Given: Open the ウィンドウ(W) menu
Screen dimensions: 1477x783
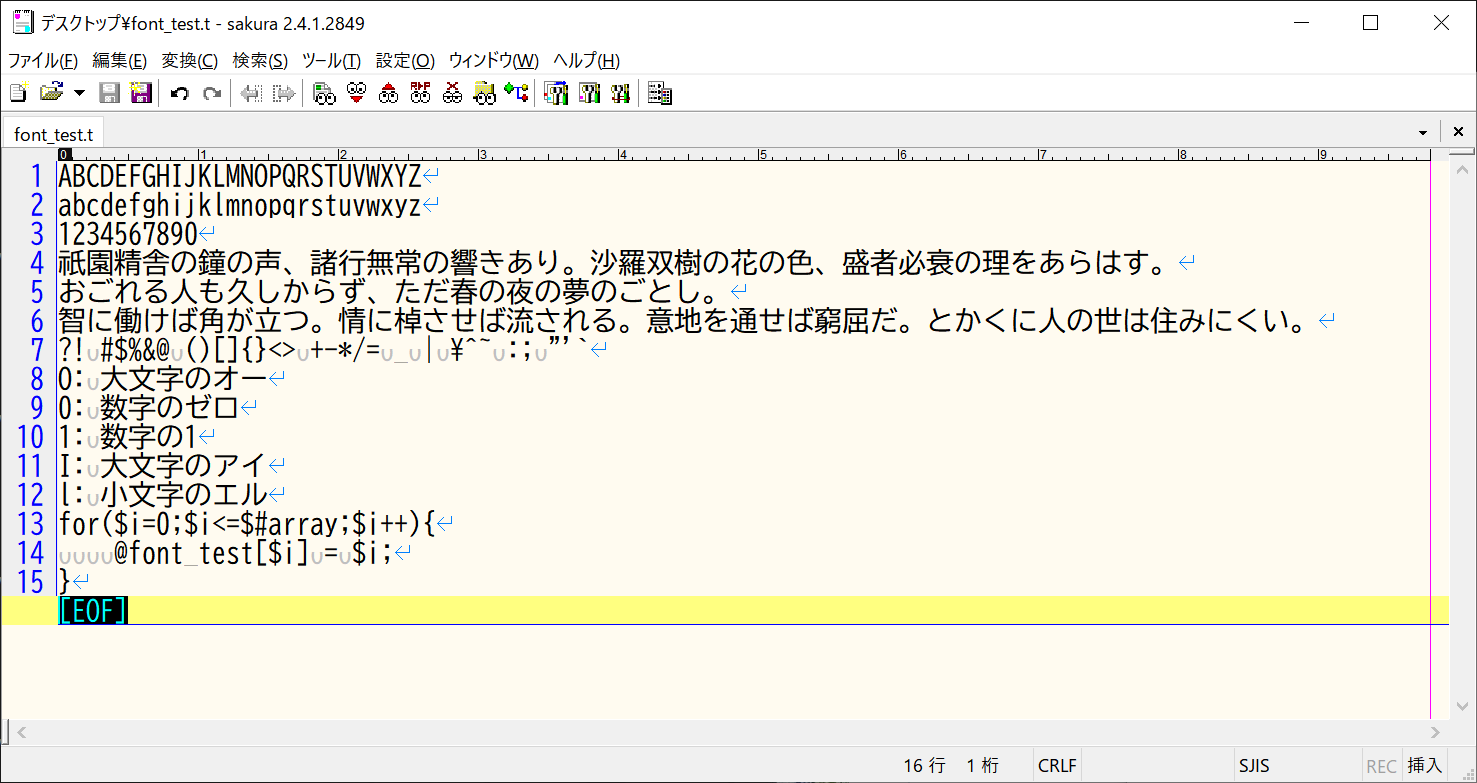Looking at the screenshot, I should pyautogui.click(x=493, y=60).
